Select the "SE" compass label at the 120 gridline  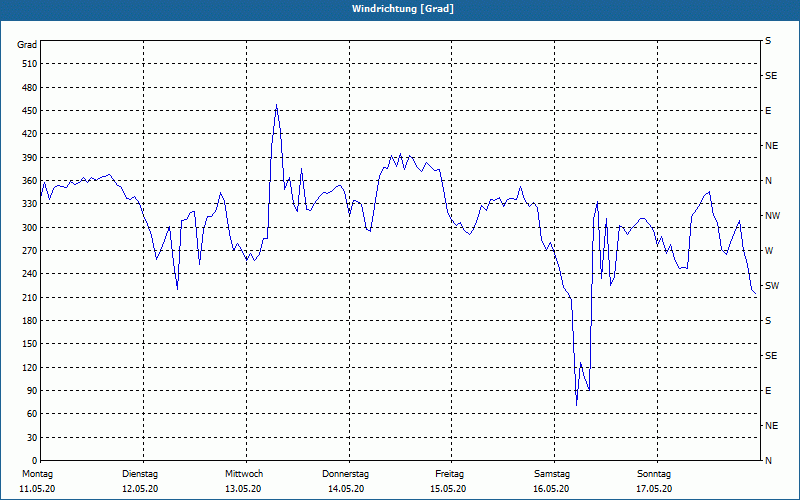(771, 356)
